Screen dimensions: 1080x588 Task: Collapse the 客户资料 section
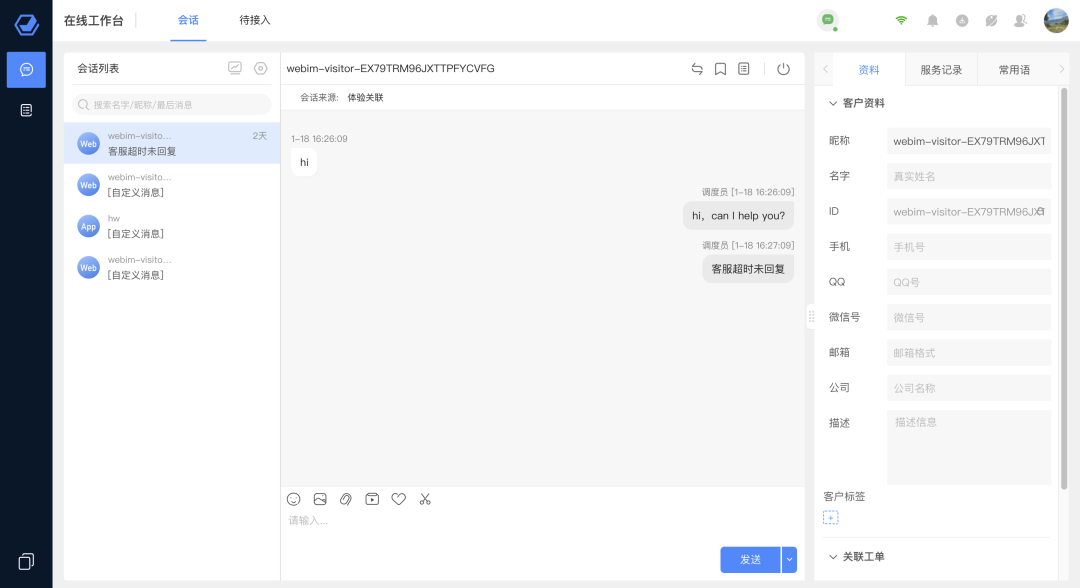pos(833,103)
